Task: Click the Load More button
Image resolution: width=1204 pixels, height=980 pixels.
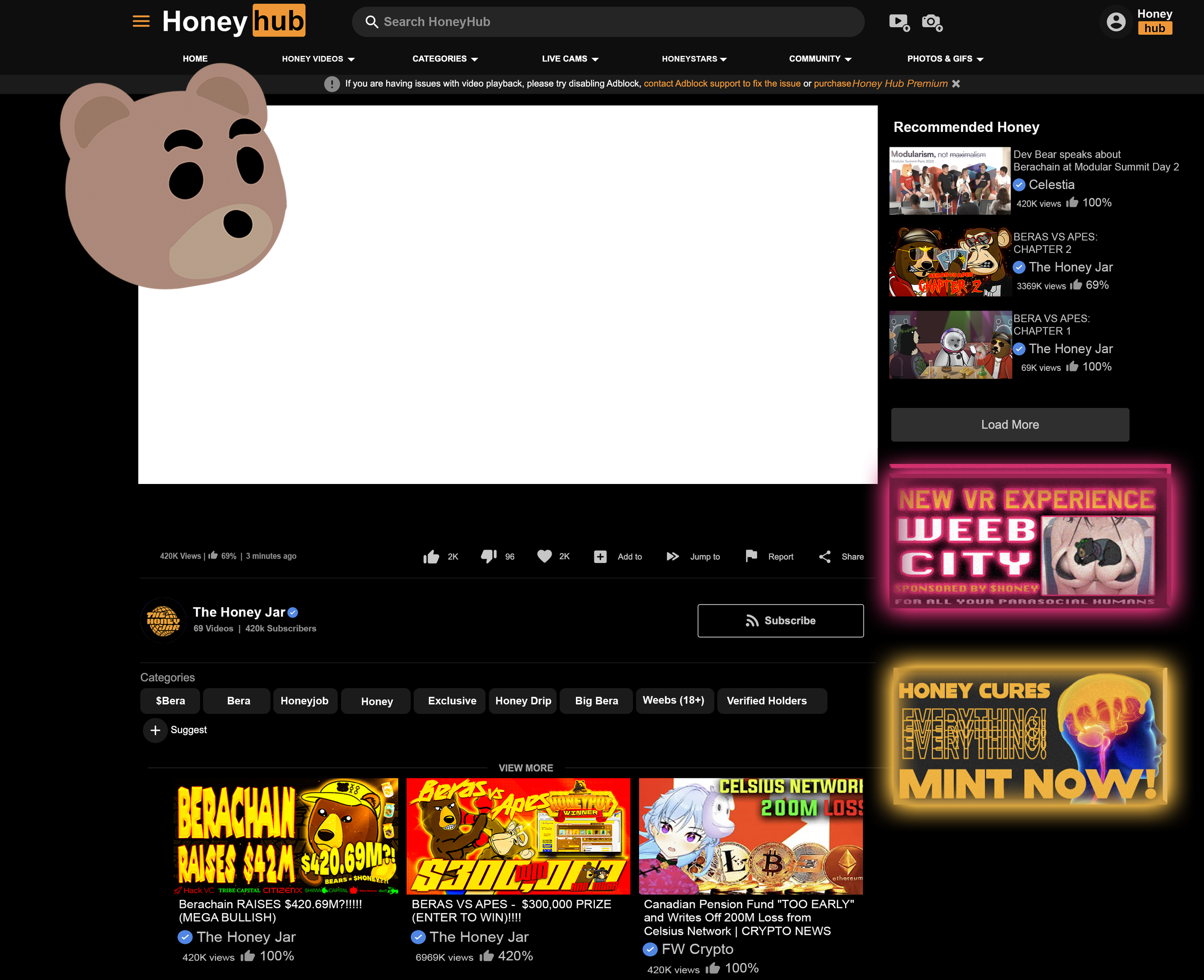Action: point(1010,425)
